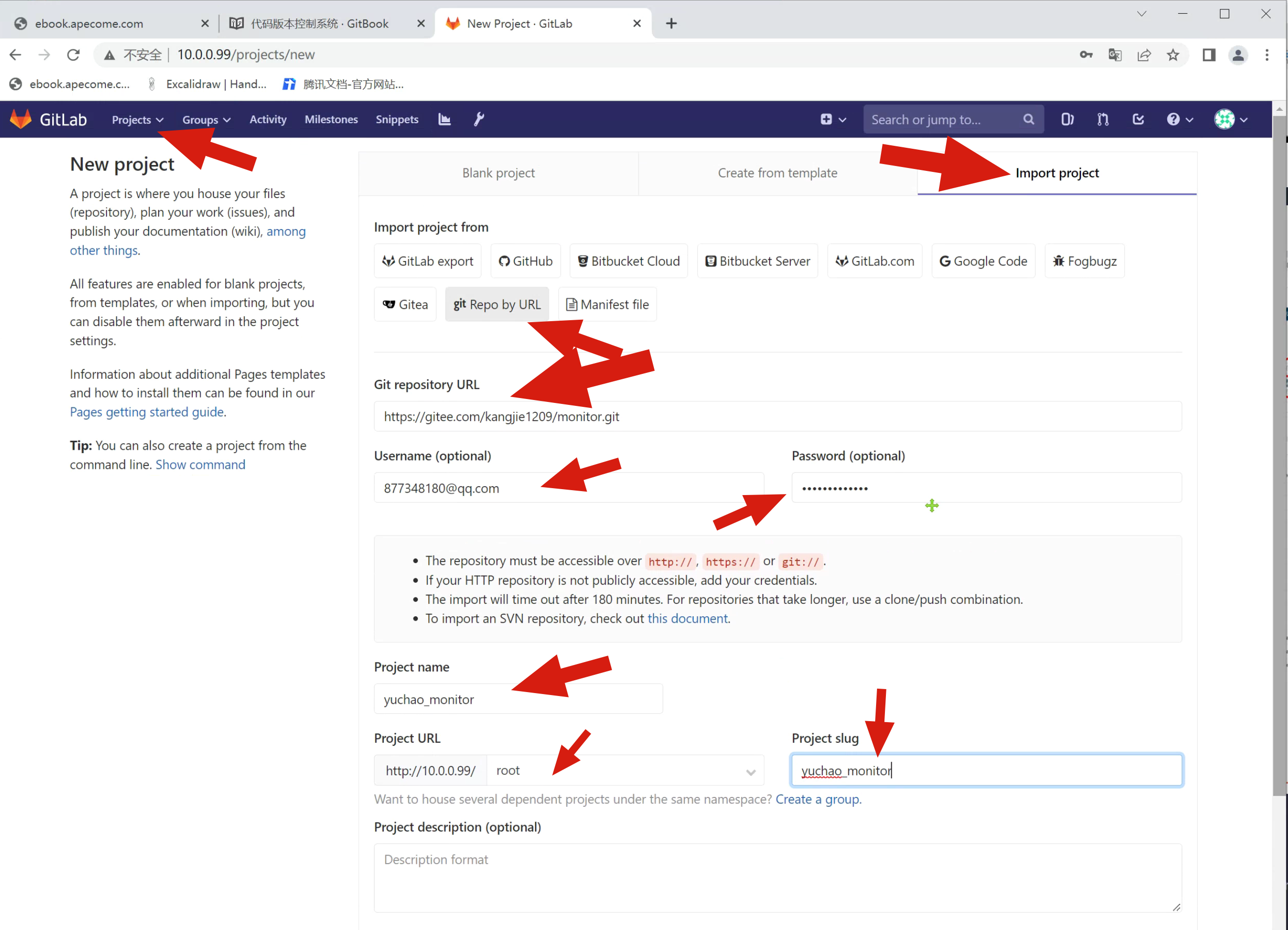Choose GitHub as import source
The height and width of the screenshot is (930, 1288).
tap(525, 261)
